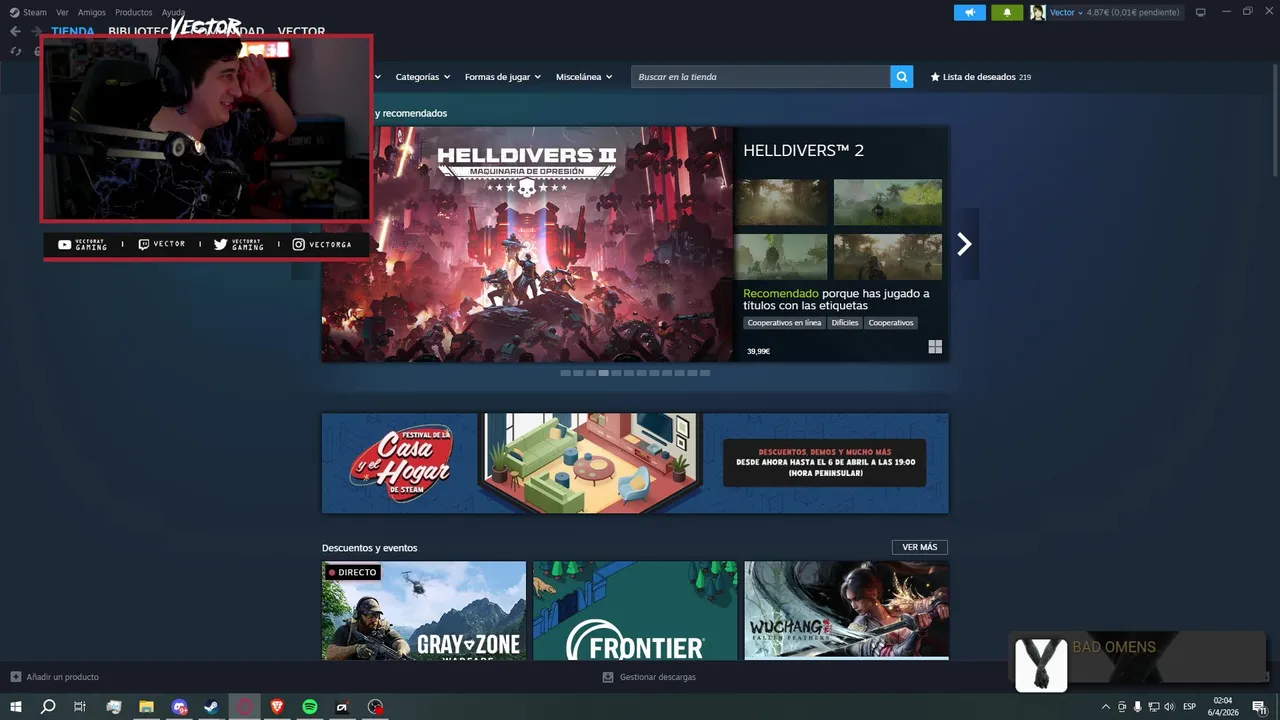Image resolution: width=1280 pixels, height=720 pixels.
Task: Open File Explorer from taskbar
Action: [x=146, y=707]
